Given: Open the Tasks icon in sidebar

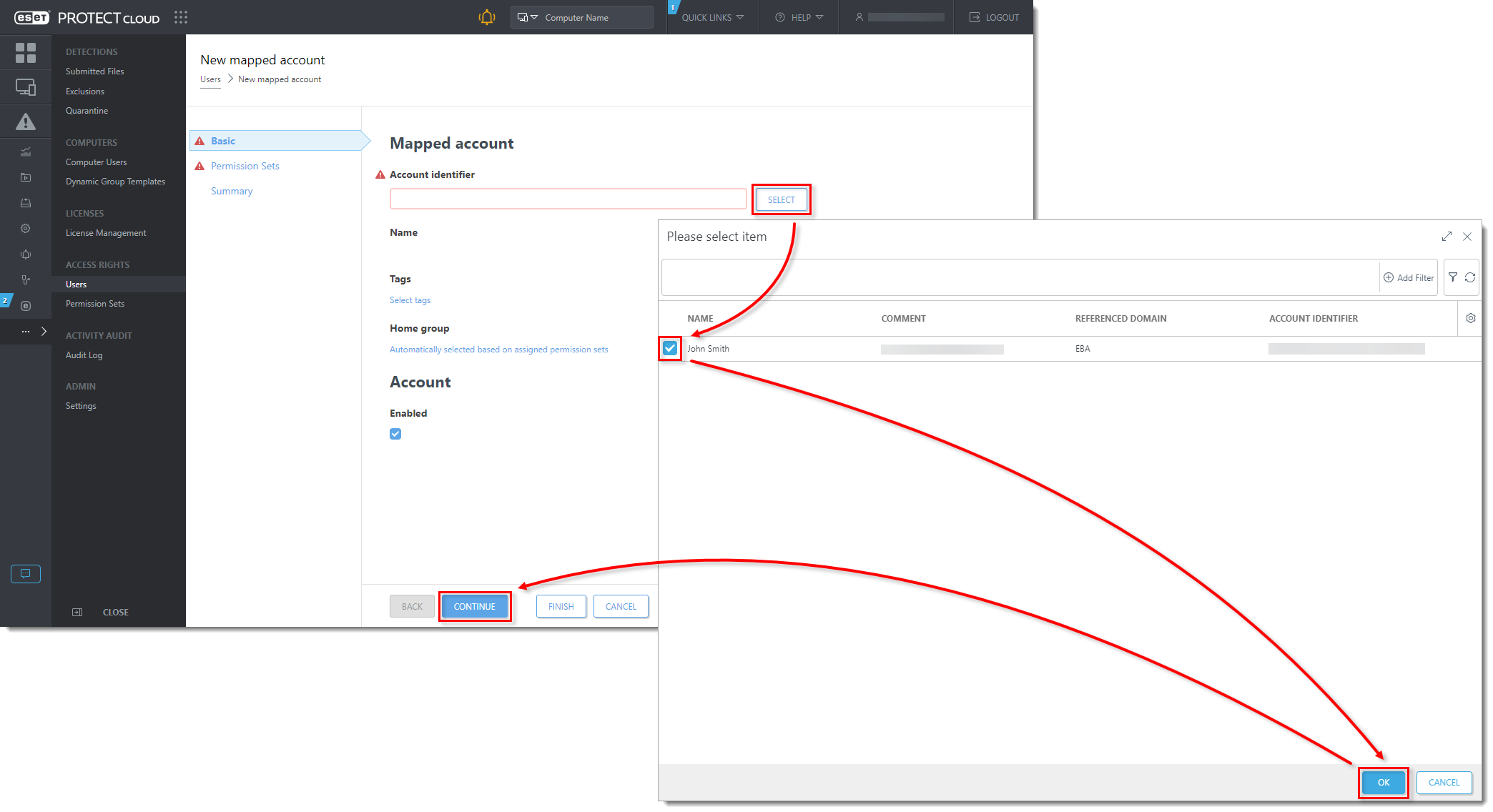Looking at the screenshot, I should coord(26,177).
